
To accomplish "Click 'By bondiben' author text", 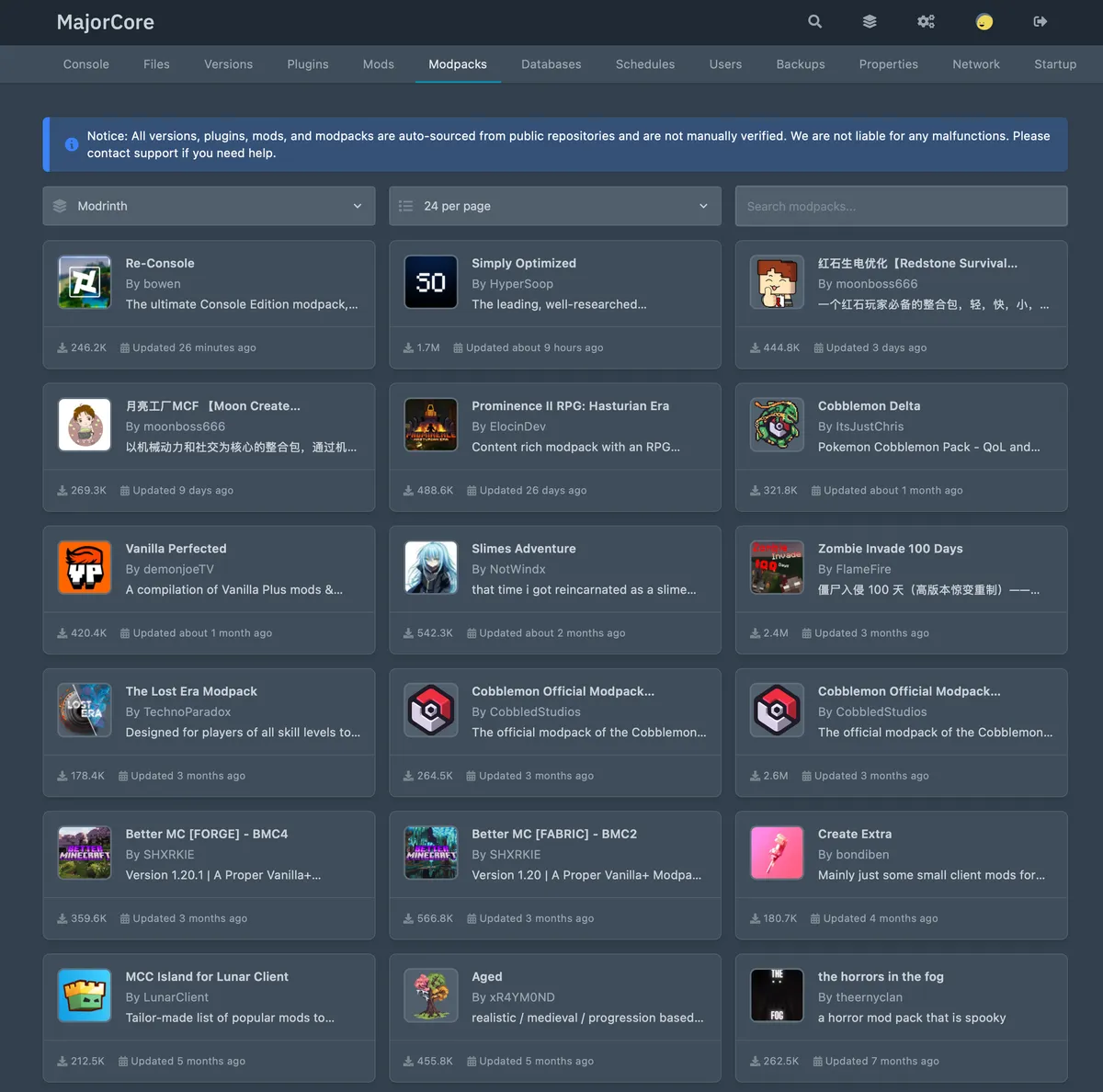I will click(854, 854).
